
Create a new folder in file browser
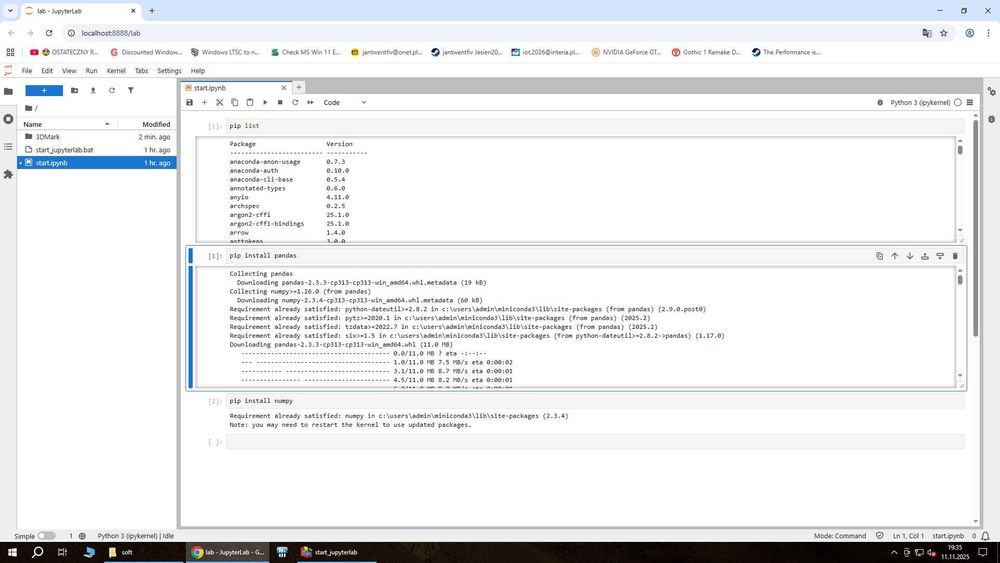[x=75, y=91]
